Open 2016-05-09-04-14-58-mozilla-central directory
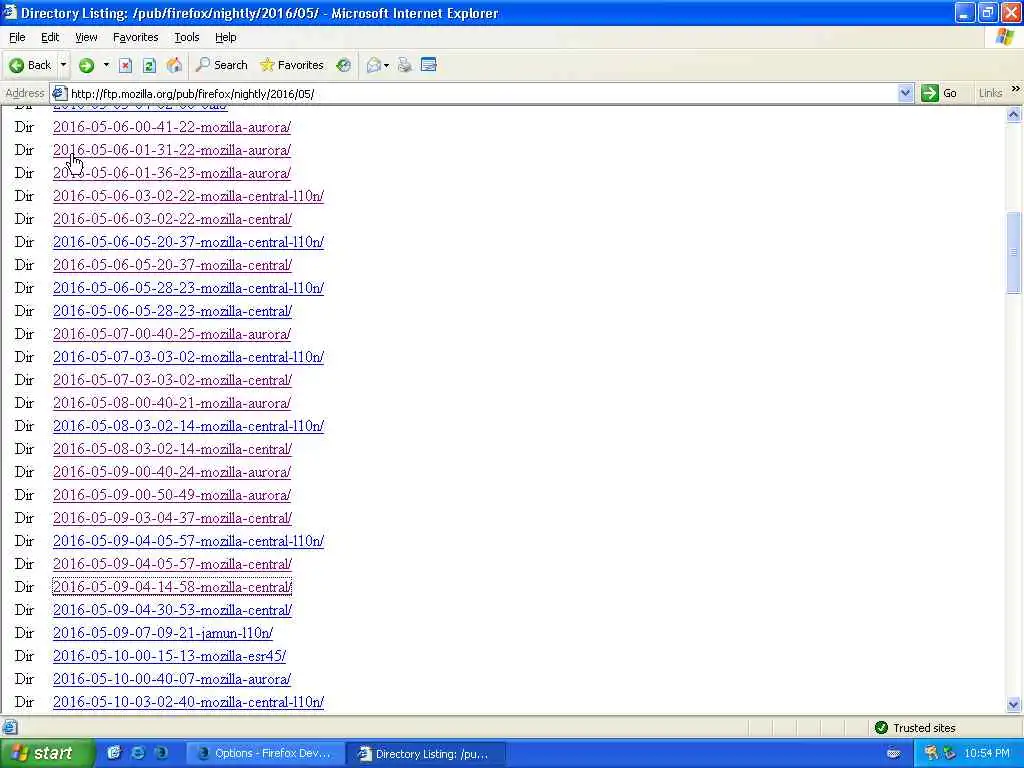 tap(172, 587)
